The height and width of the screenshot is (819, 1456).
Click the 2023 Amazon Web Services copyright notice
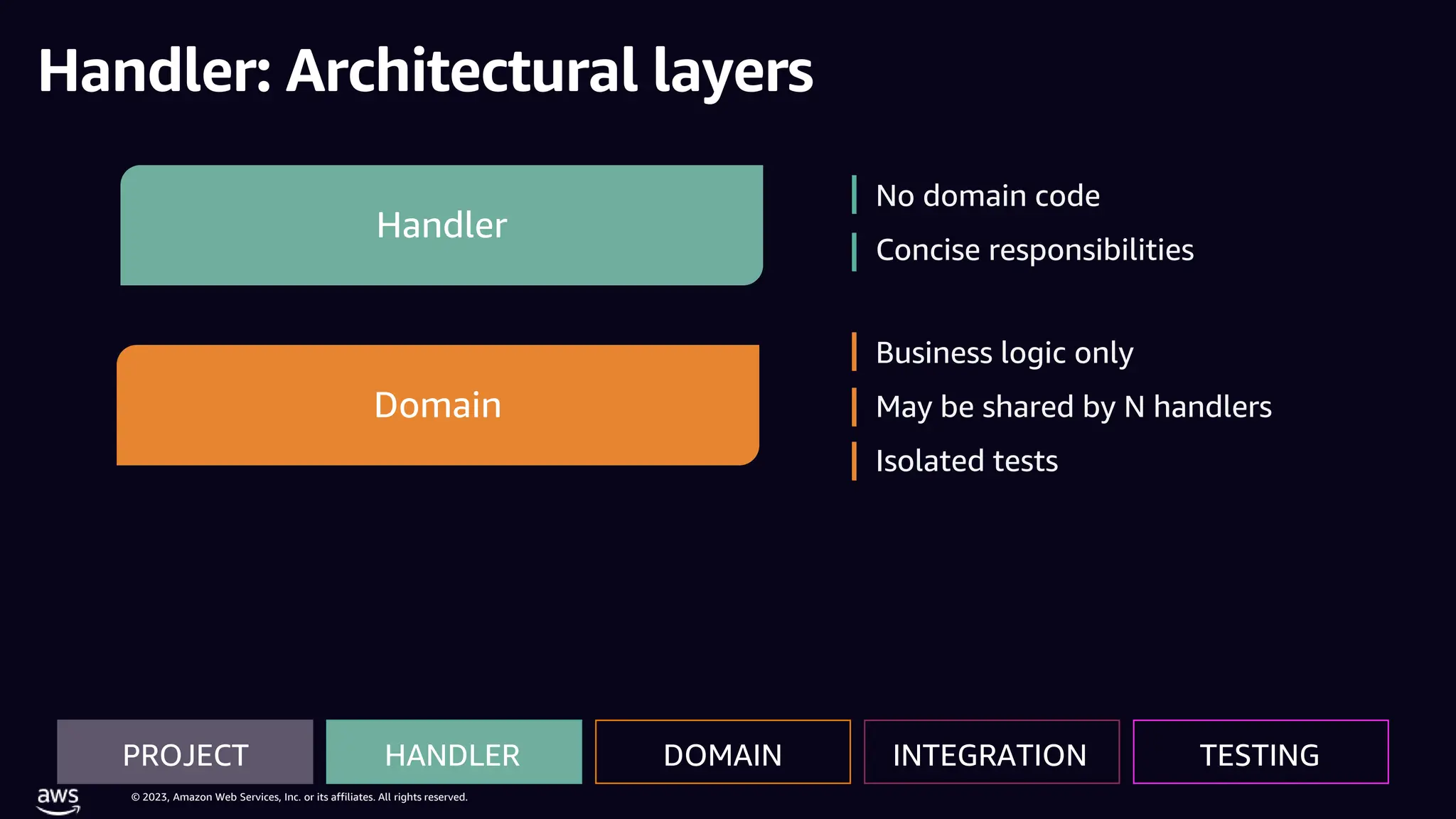(299, 797)
